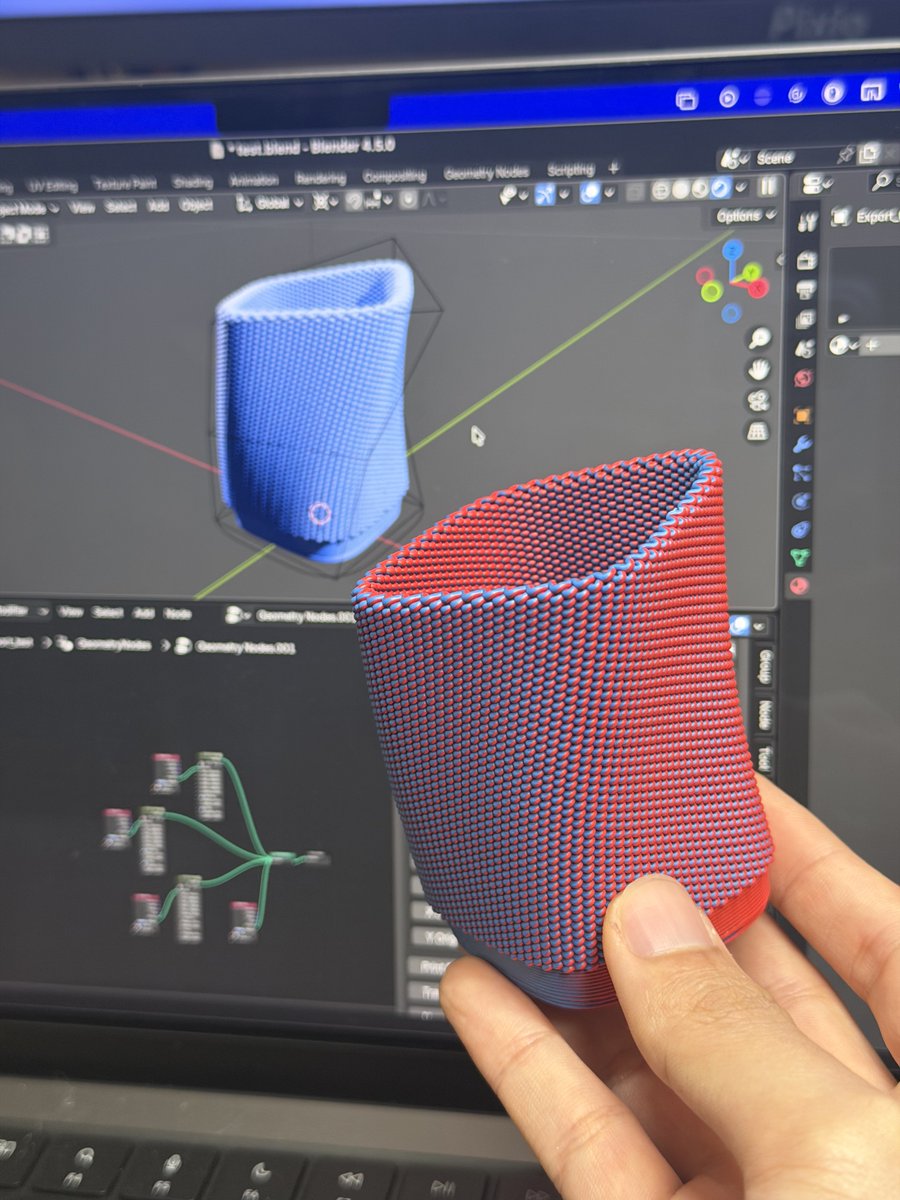Screen dimensions: 900x1200
Task: Toggle X-ray mode in viewport header
Action: click(x=636, y=191)
